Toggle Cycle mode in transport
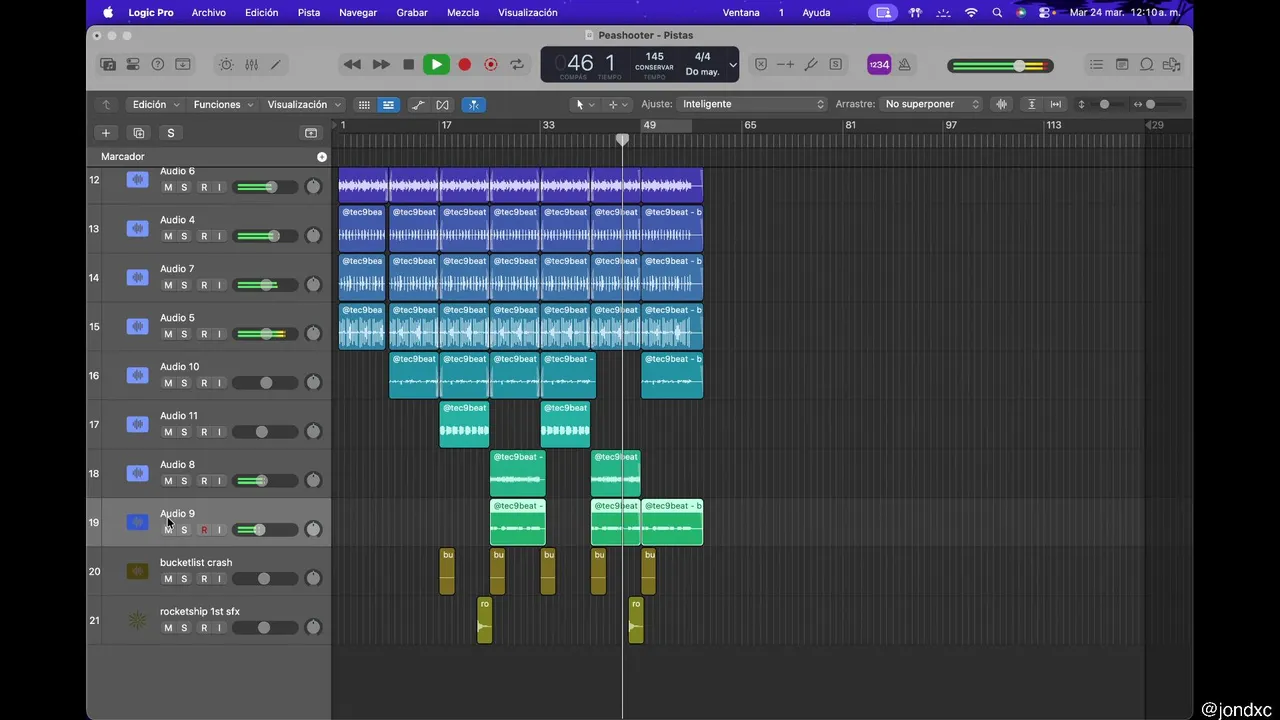Image resolution: width=1280 pixels, height=720 pixels. coord(517,64)
